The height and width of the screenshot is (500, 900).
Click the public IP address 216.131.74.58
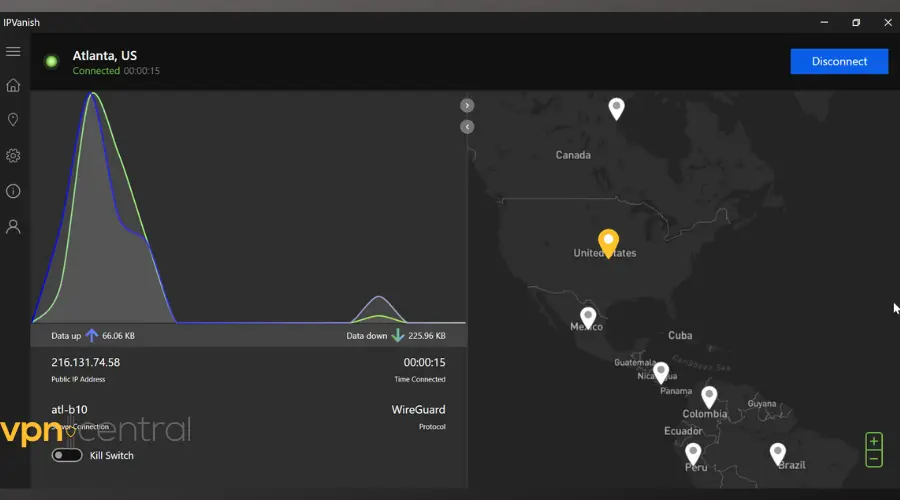(86, 362)
